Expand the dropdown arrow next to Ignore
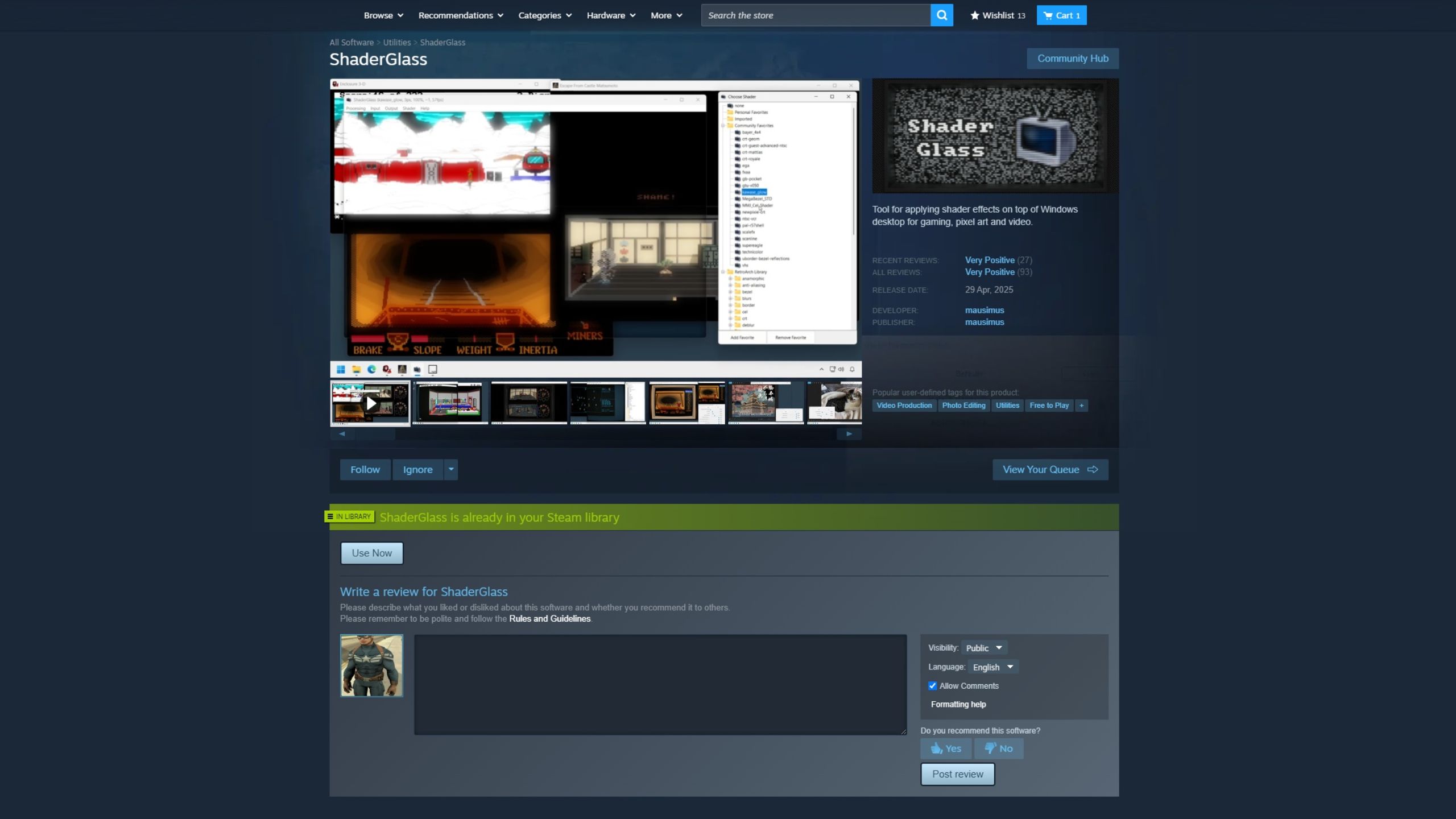The width and height of the screenshot is (1456, 819). pos(451,470)
